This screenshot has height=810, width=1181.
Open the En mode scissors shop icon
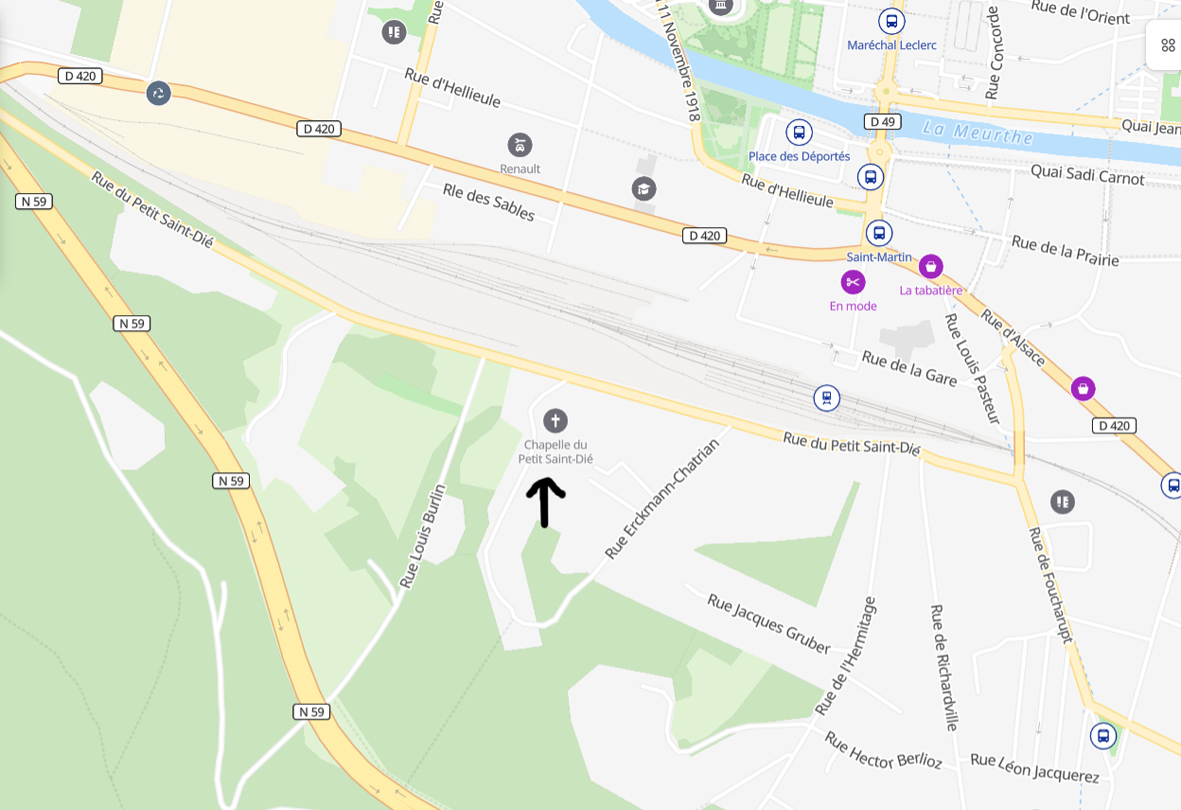853,282
